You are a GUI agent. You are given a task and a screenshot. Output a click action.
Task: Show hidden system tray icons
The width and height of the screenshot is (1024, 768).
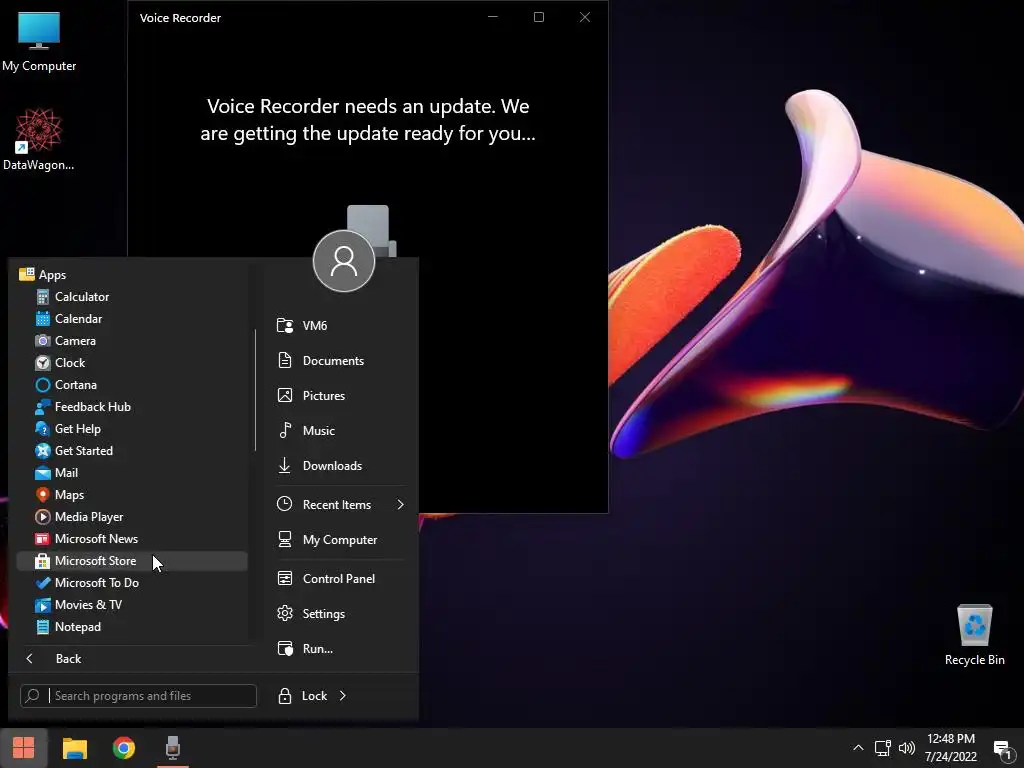[x=858, y=748]
